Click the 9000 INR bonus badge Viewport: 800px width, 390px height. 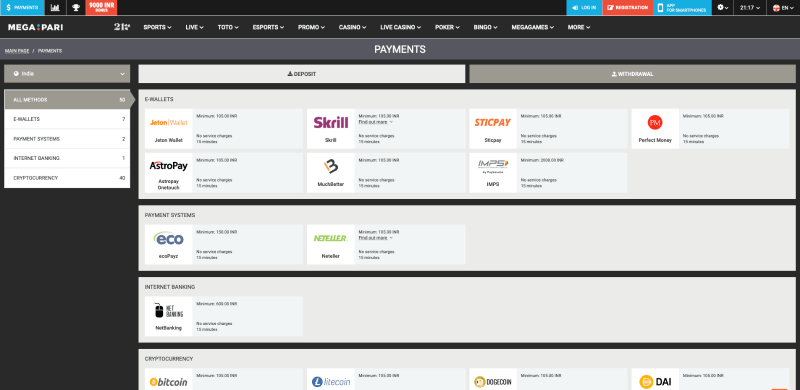[x=101, y=8]
